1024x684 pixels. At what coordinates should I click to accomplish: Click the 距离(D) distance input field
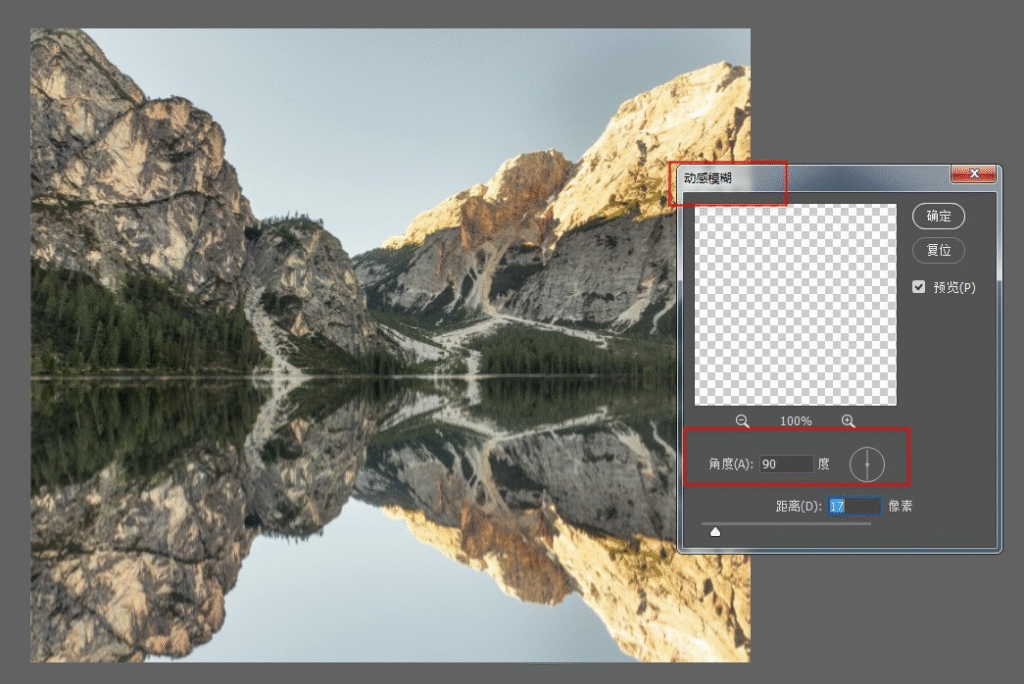click(855, 506)
